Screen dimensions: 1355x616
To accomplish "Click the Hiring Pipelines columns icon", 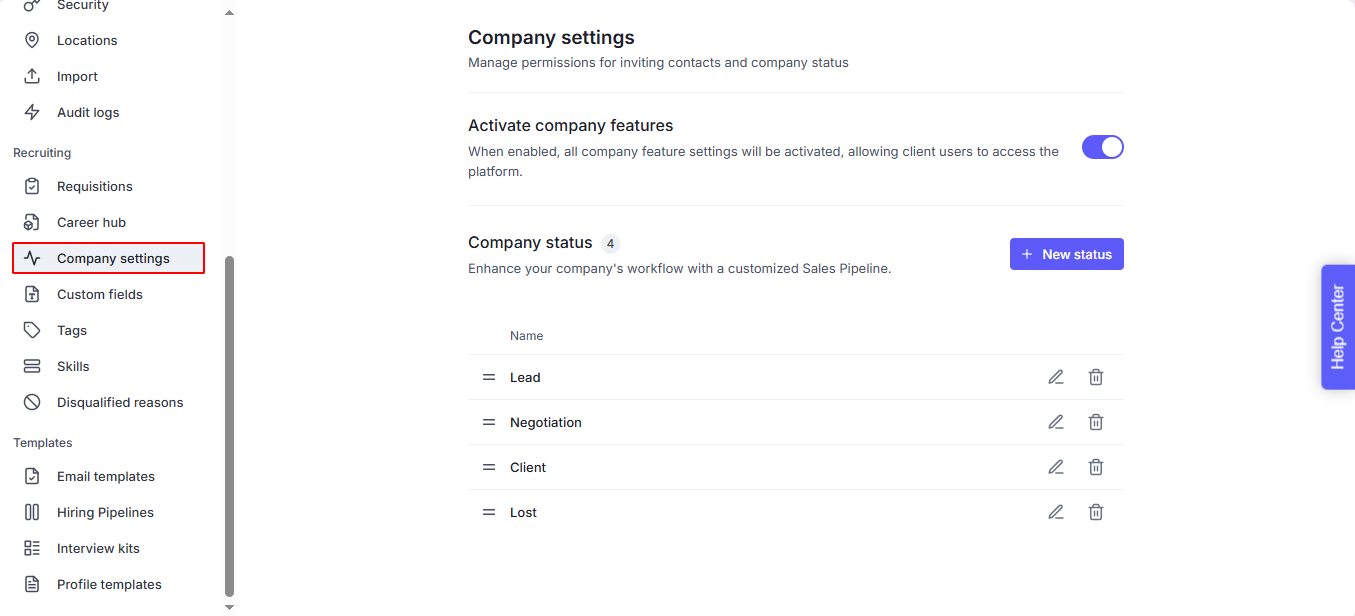I will point(32,512).
